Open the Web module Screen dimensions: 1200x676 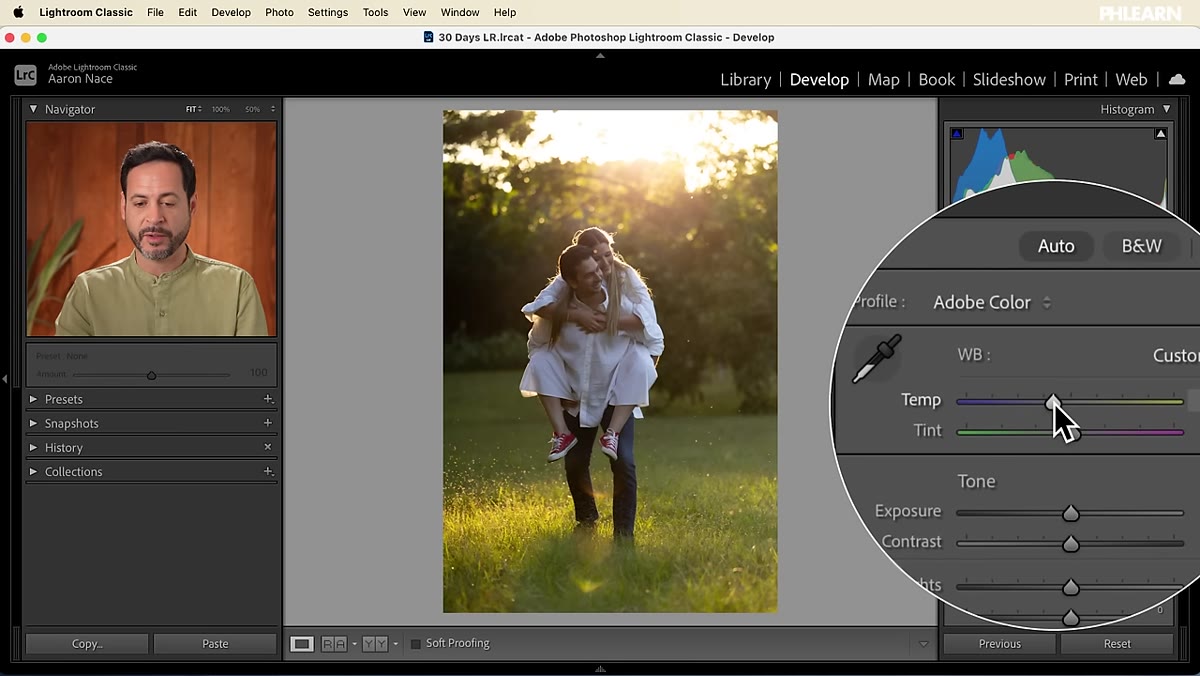tap(1131, 79)
